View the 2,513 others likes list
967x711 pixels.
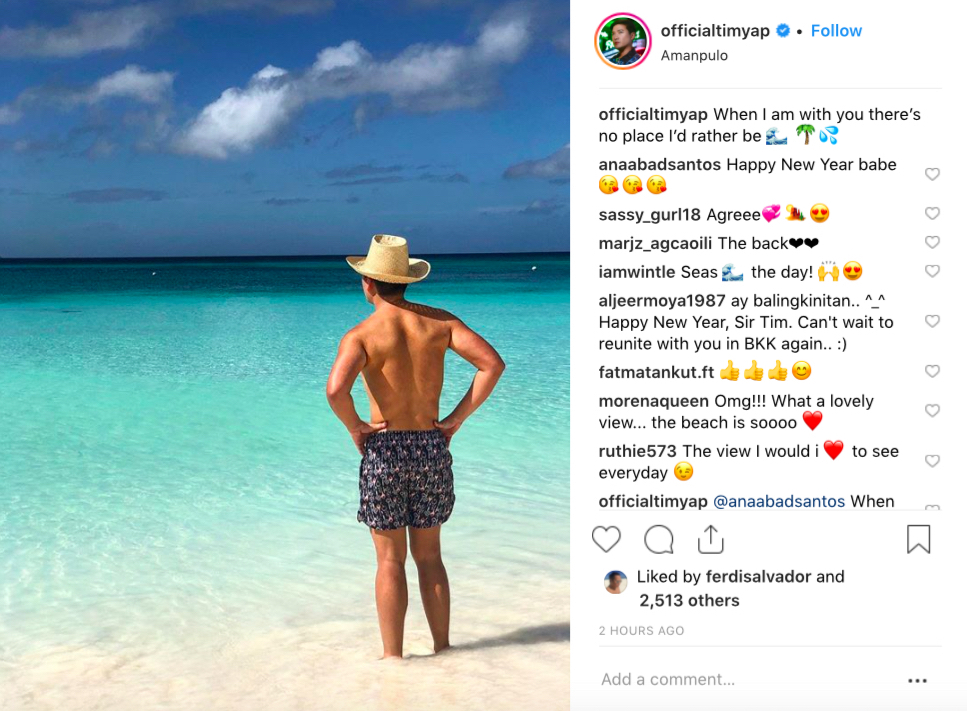coord(689,601)
